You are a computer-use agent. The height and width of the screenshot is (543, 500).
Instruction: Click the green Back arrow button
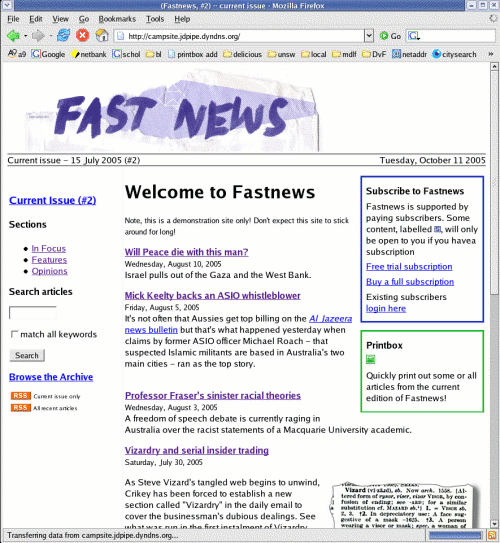(x=13, y=36)
